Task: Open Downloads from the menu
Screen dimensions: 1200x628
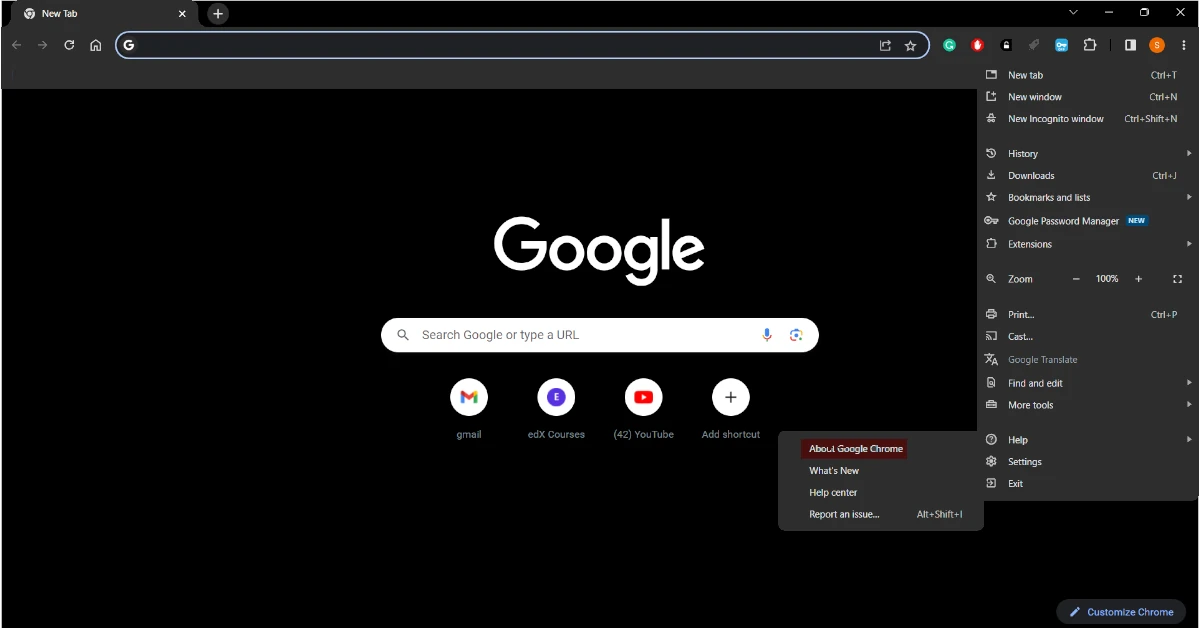Action: [1088, 176]
